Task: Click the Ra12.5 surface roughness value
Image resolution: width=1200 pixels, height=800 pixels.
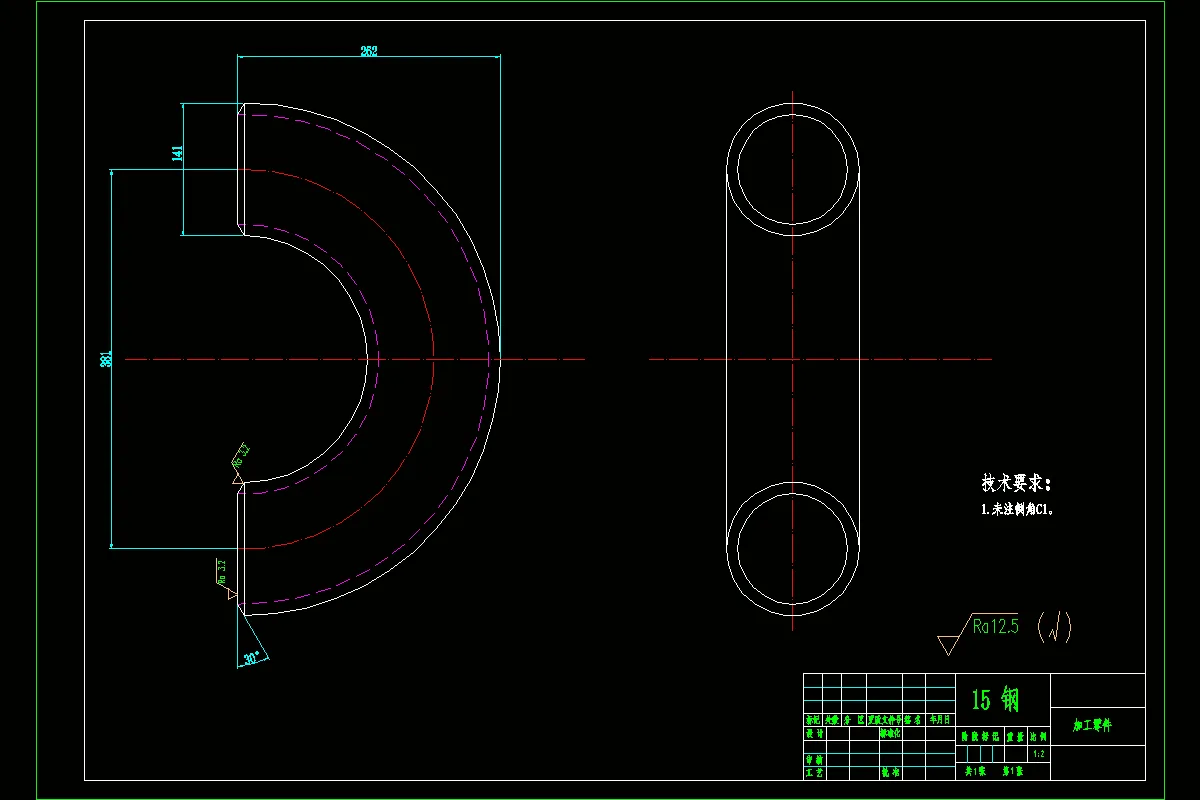Action: (994, 626)
